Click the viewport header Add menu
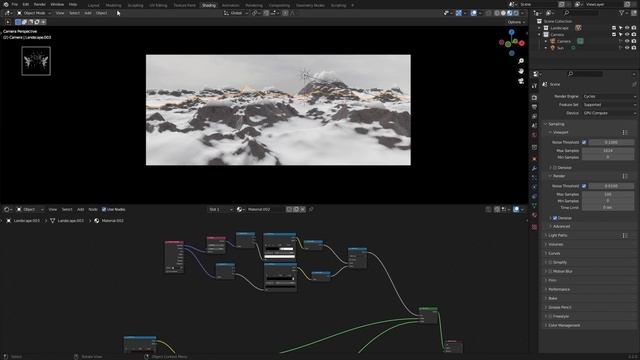This screenshot has width=640, height=360. [88, 13]
